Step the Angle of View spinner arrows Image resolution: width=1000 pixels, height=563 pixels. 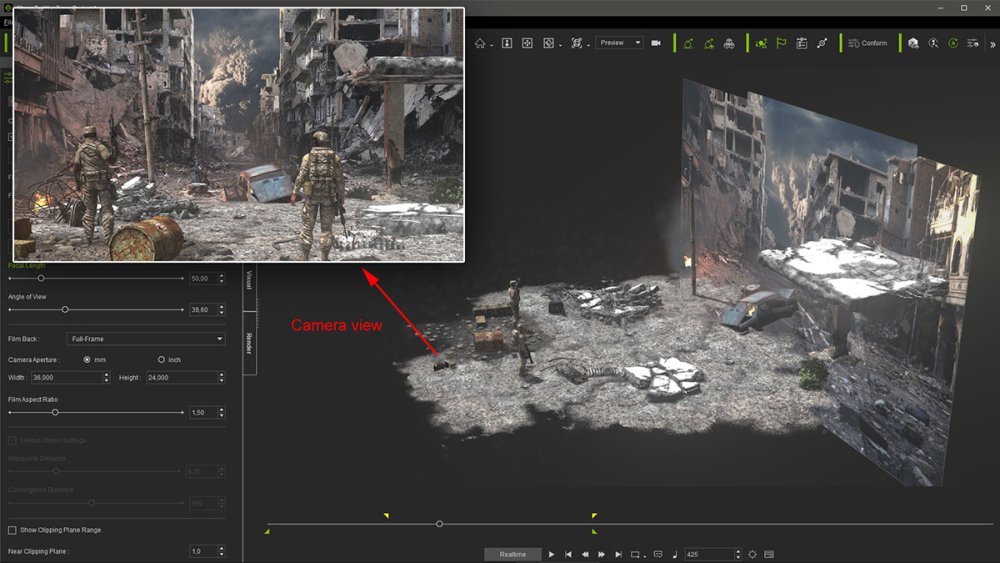222,310
